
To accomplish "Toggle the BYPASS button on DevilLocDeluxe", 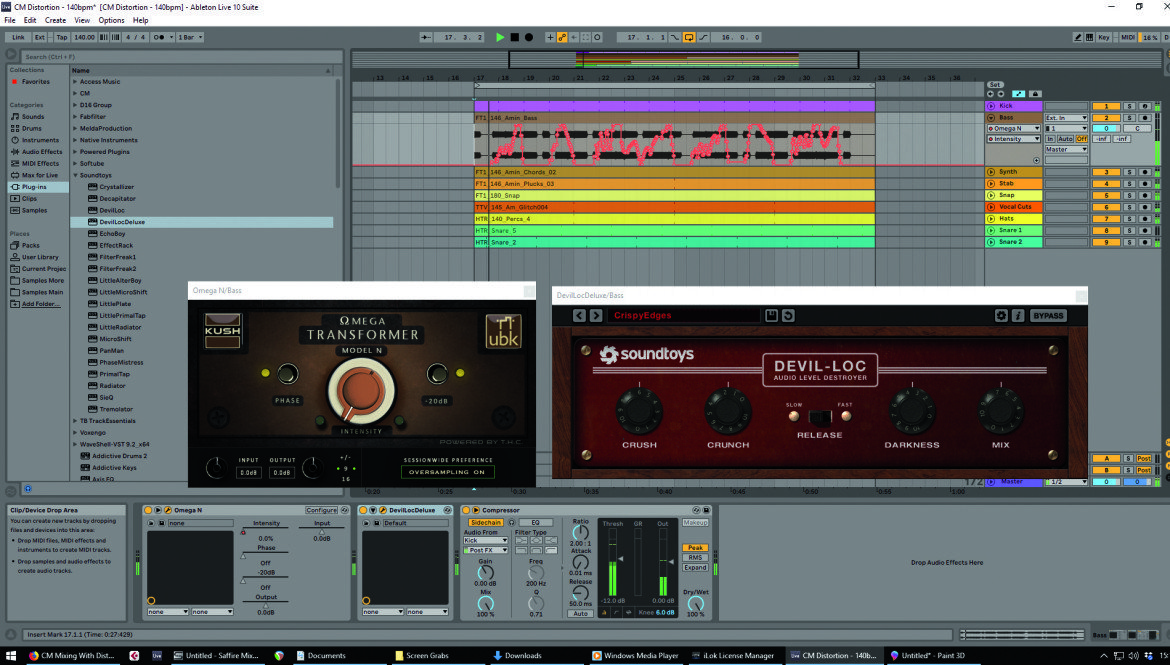I will click(x=1048, y=316).
